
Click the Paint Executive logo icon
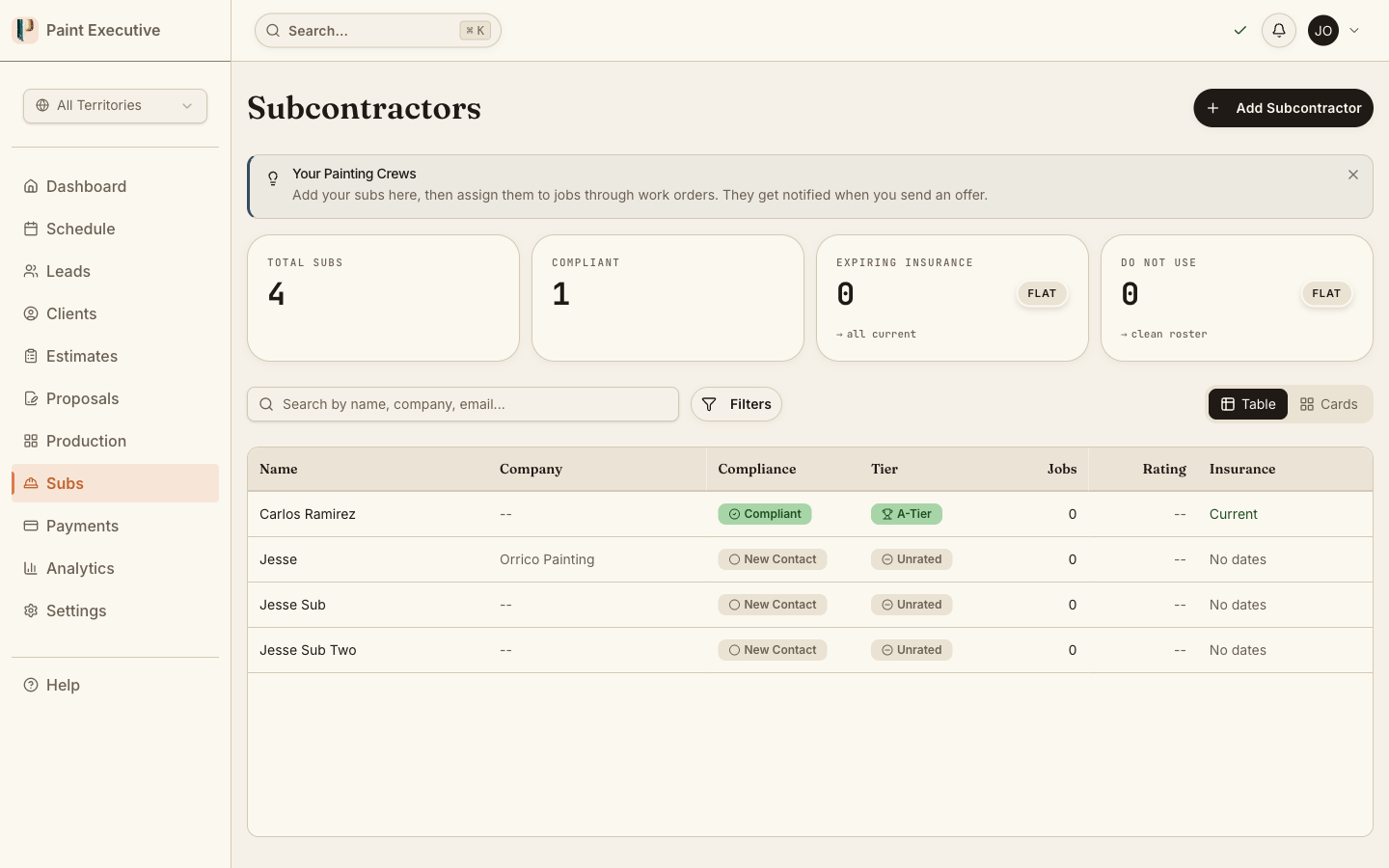tap(25, 30)
